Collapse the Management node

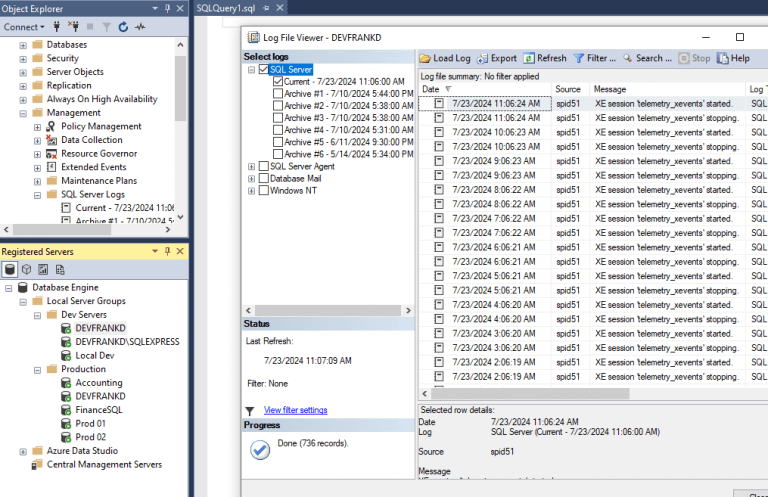click(x=23, y=113)
